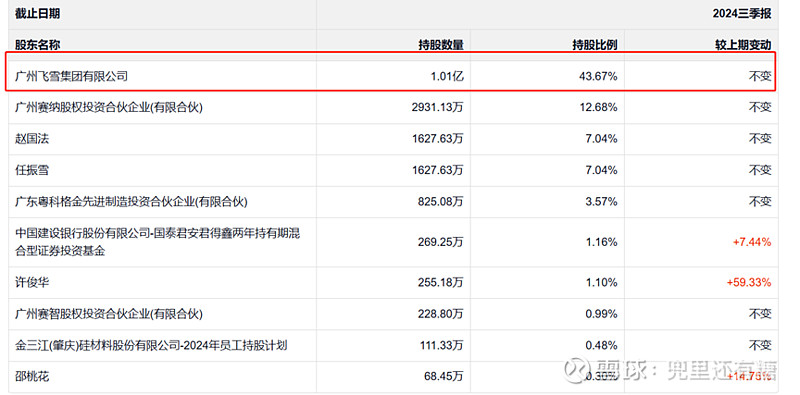Image resolution: width=800 pixels, height=395 pixels.
Task: Click 7.04% in the 赵国法 row
Action: pyautogui.click(x=603, y=139)
